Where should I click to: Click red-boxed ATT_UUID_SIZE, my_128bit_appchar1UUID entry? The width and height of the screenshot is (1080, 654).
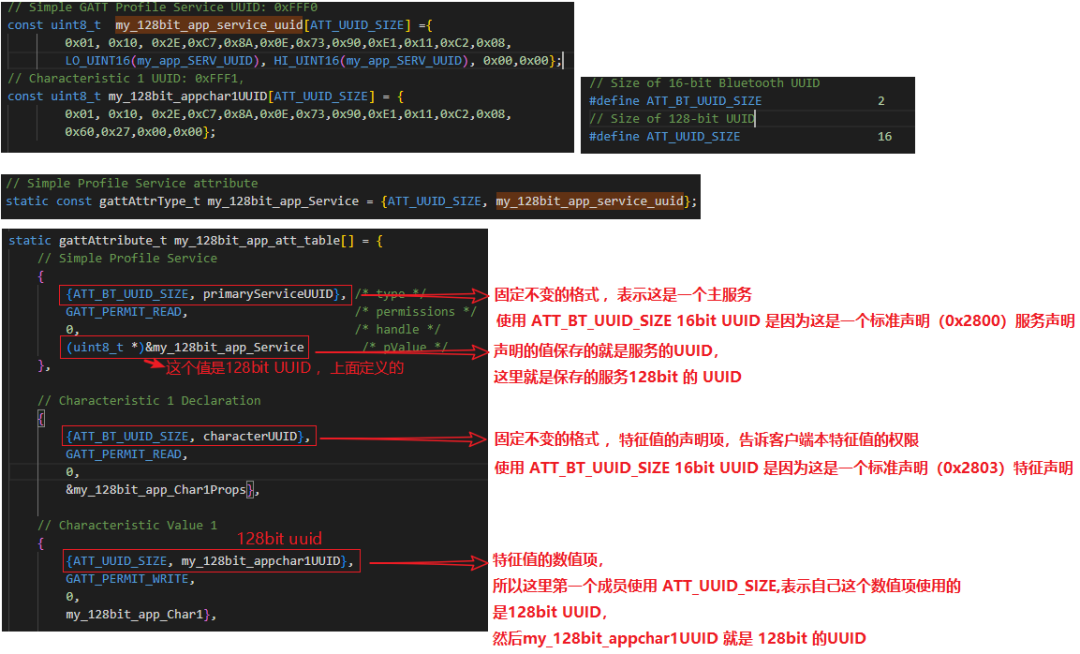(210, 561)
